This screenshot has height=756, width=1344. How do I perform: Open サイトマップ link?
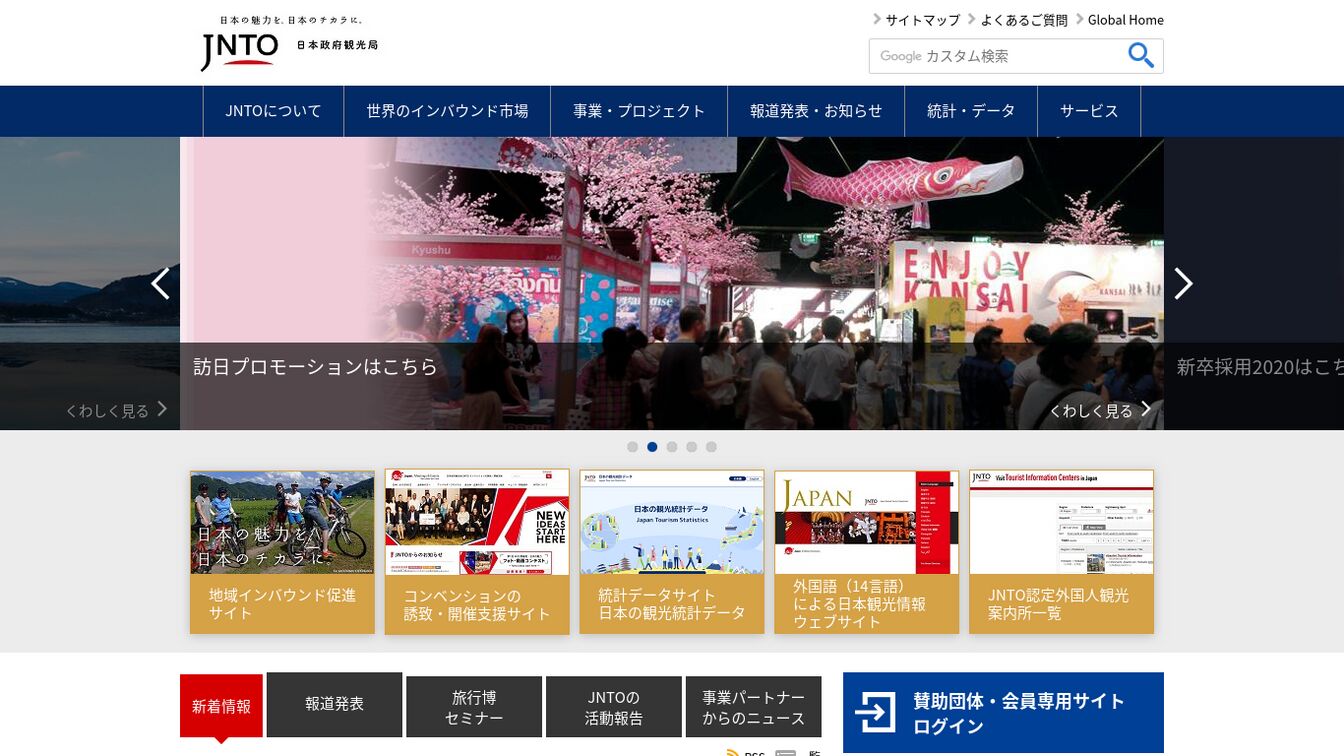[922, 20]
